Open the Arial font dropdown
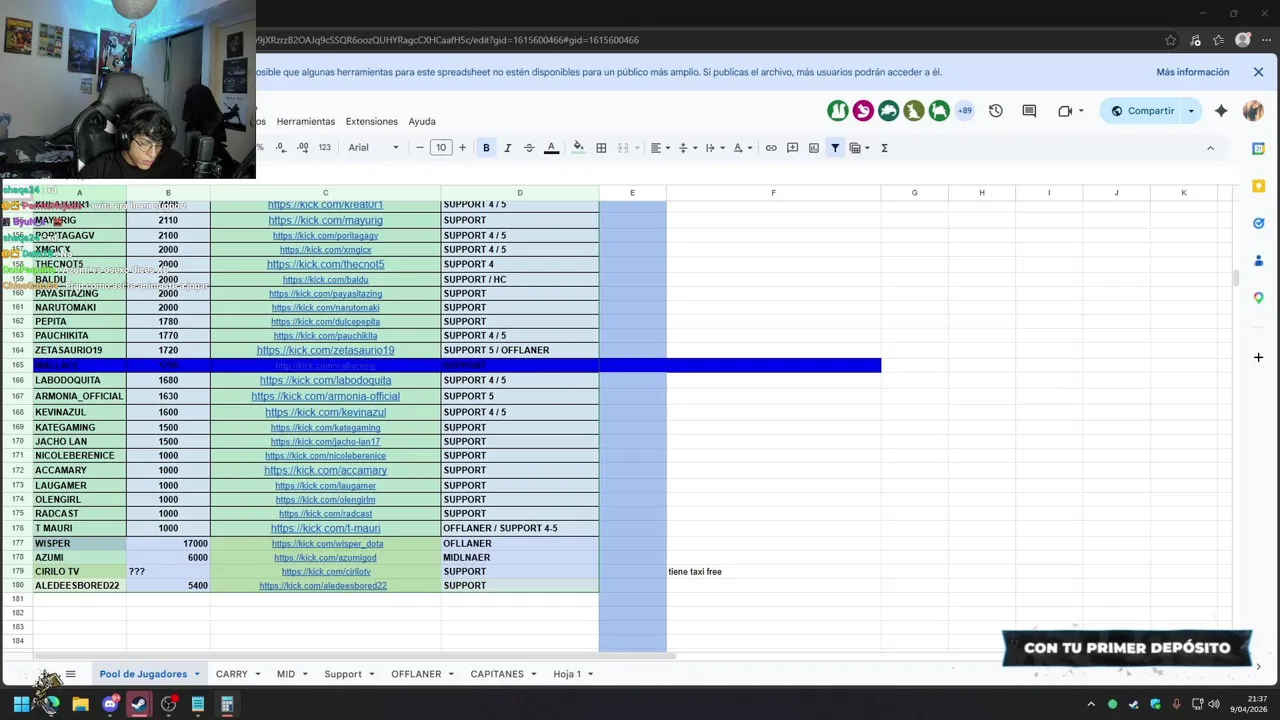 373,148
